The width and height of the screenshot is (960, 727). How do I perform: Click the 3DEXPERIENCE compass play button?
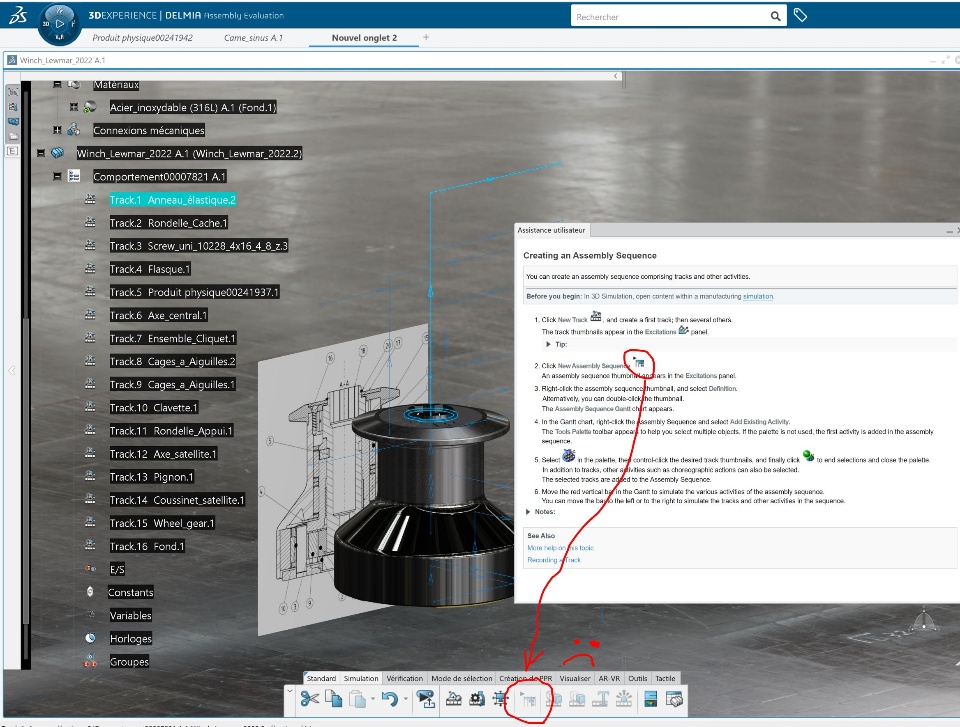tap(59, 24)
